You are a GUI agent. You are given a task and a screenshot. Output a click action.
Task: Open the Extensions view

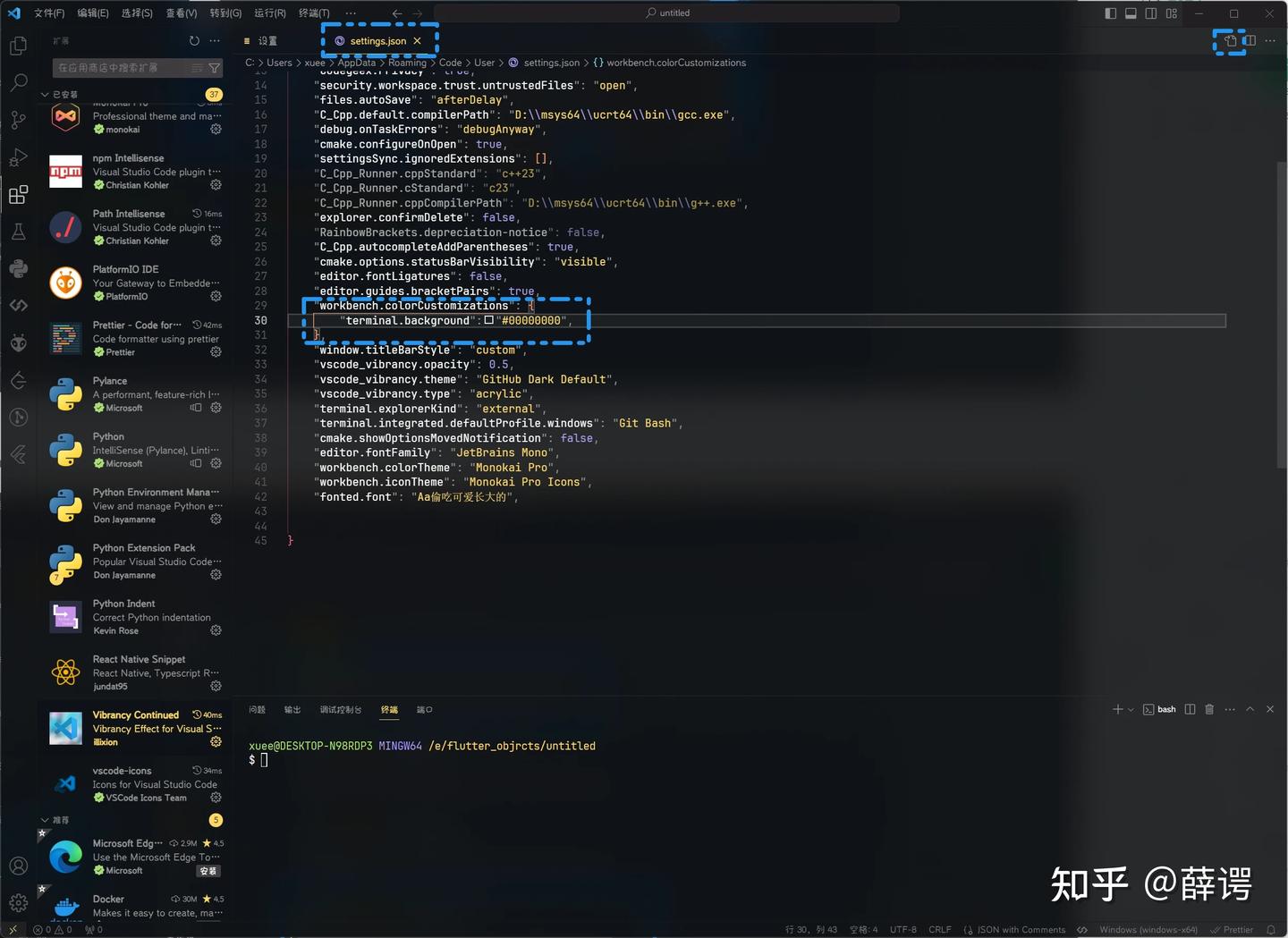click(18, 194)
